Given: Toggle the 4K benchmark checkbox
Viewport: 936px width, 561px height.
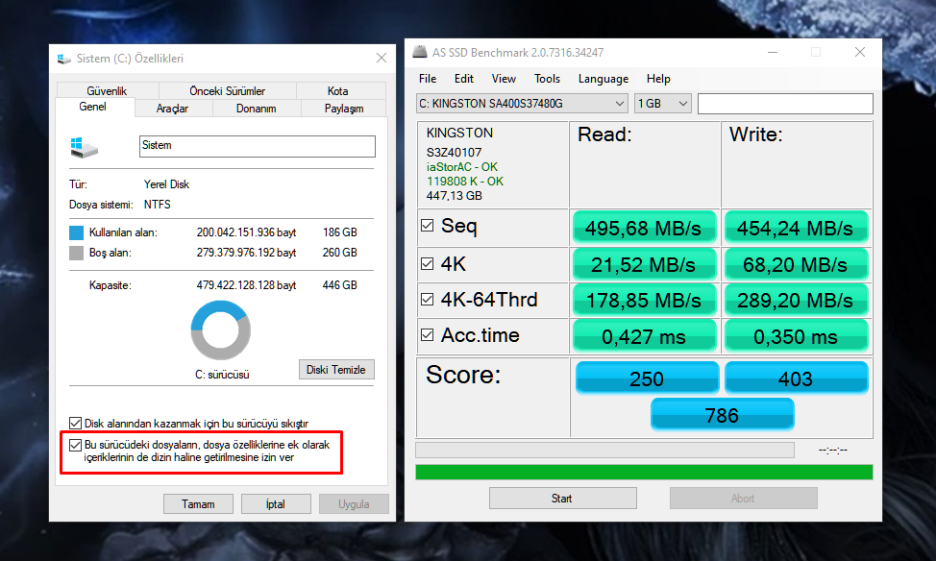Looking at the screenshot, I should 427,264.
